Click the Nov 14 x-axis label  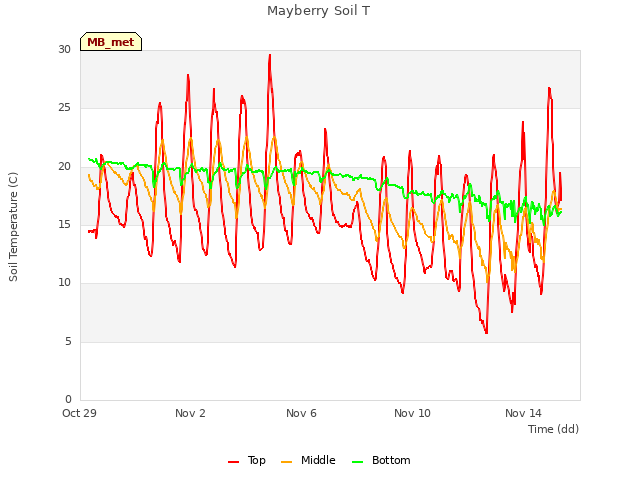pyautogui.click(x=523, y=413)
